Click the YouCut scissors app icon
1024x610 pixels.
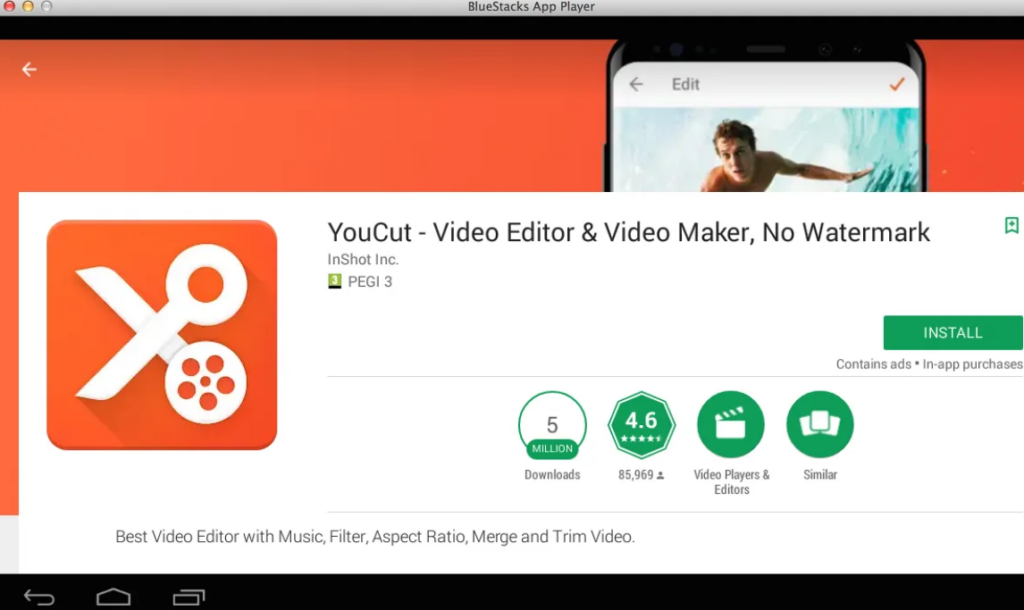pos(162,335)
